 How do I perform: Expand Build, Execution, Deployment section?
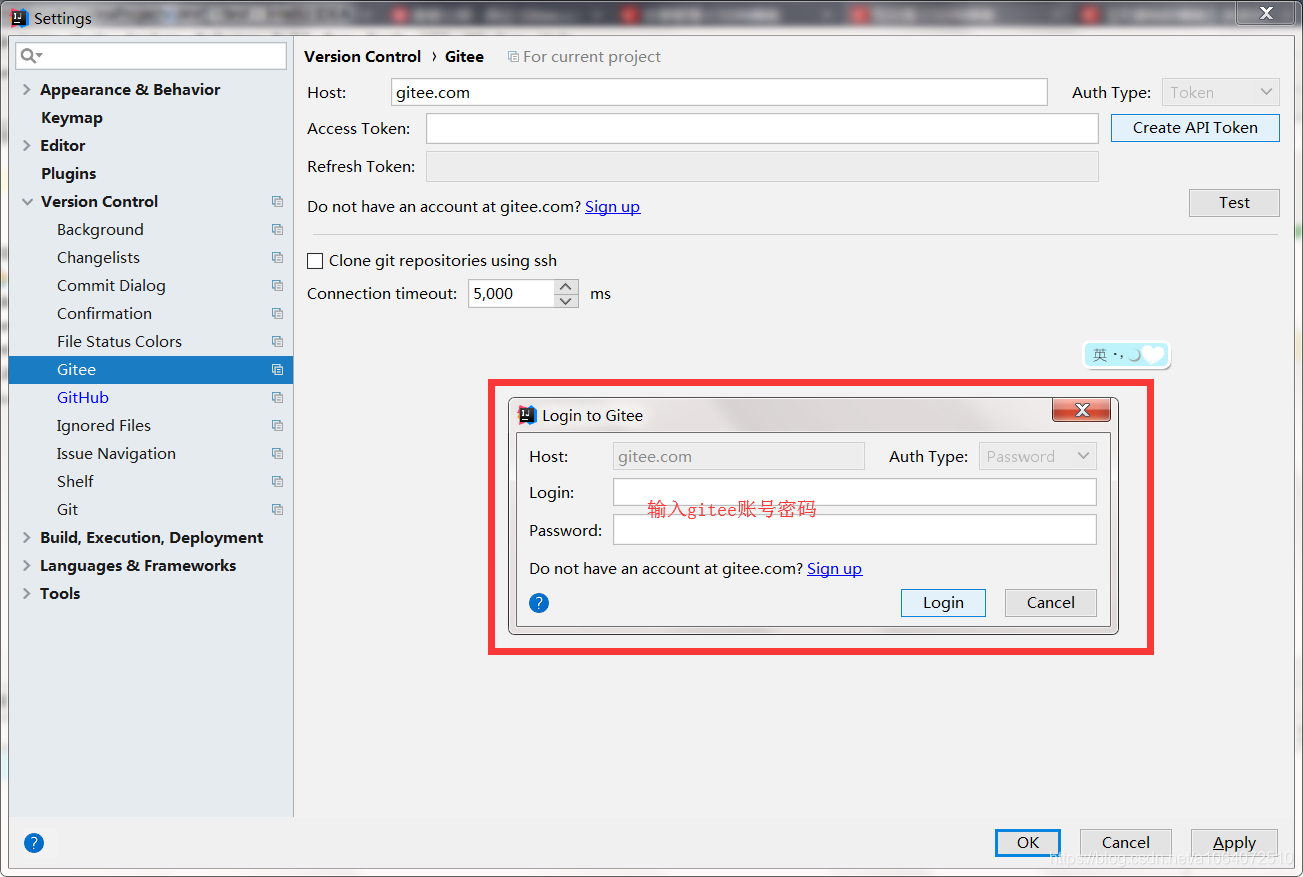(26, 537)
